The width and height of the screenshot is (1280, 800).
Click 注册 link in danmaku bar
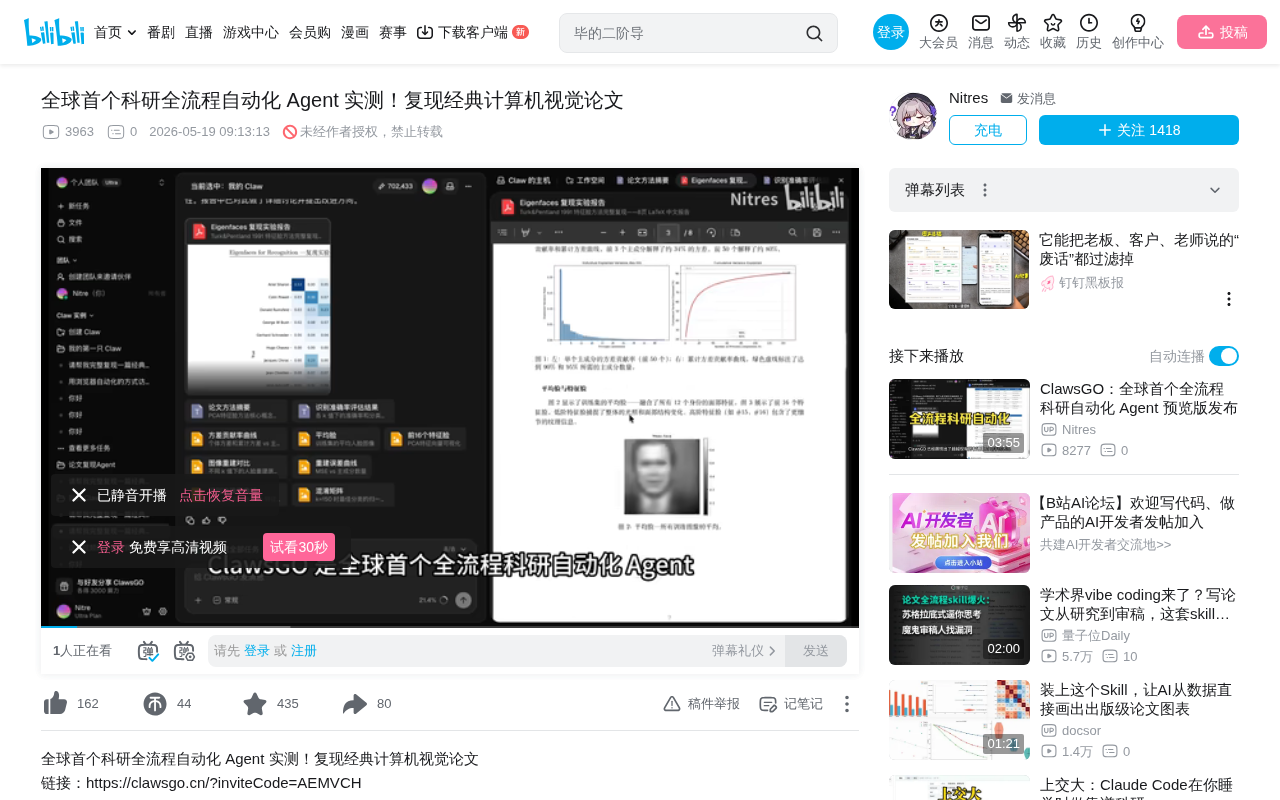pyautogui.click(x=304, y=651)
